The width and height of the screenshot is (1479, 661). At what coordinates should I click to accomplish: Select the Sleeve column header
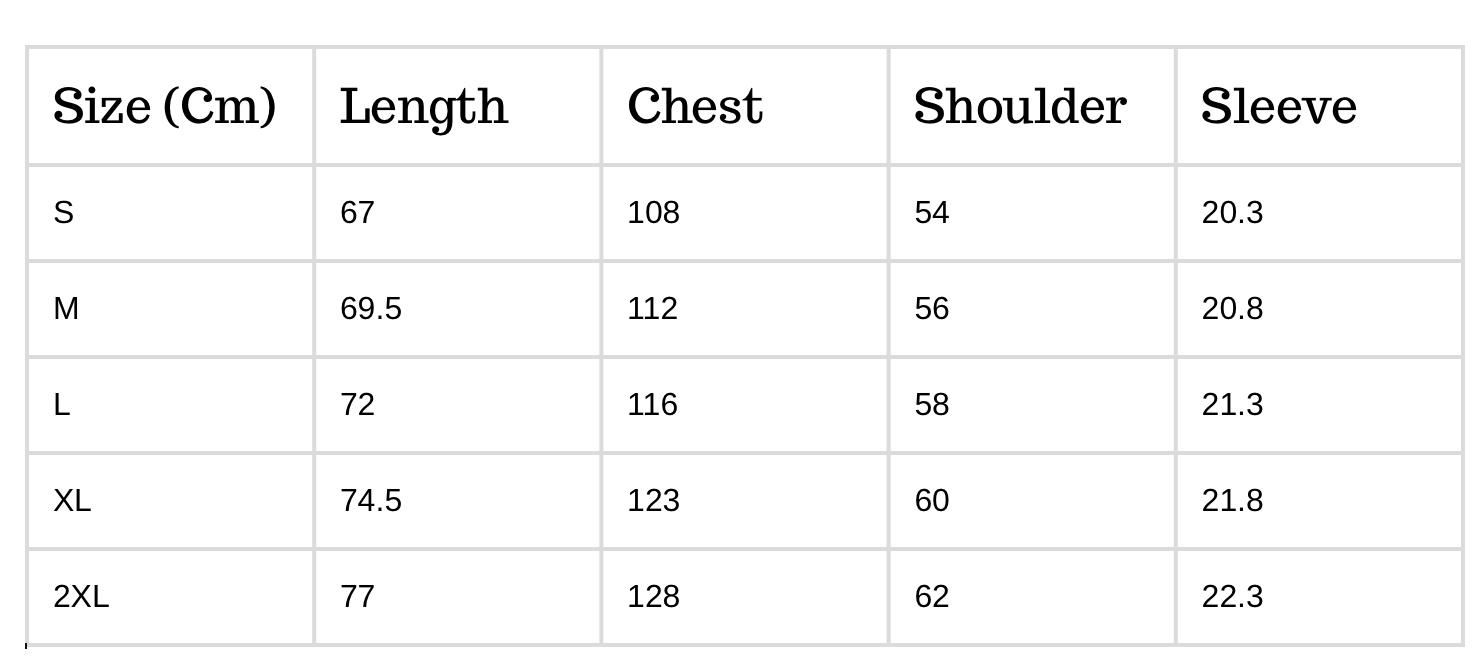pyautogui.click(x=1278, y=106)
